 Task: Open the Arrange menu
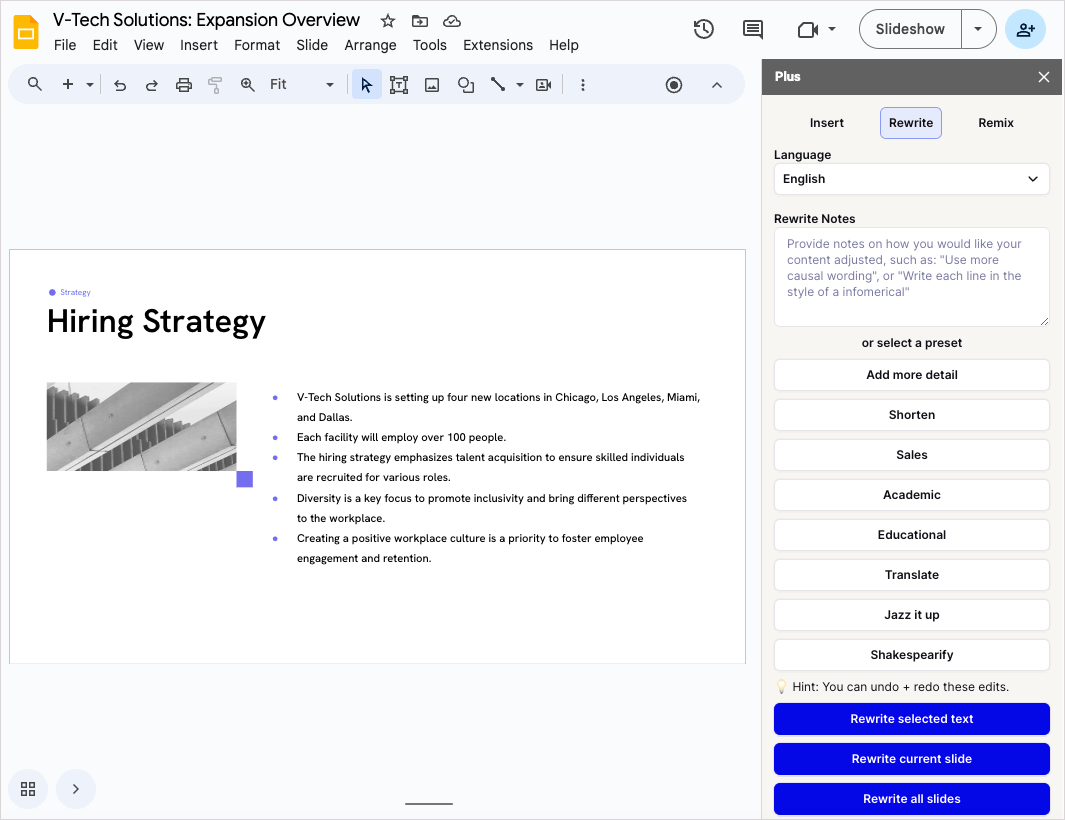pos(370,45)
